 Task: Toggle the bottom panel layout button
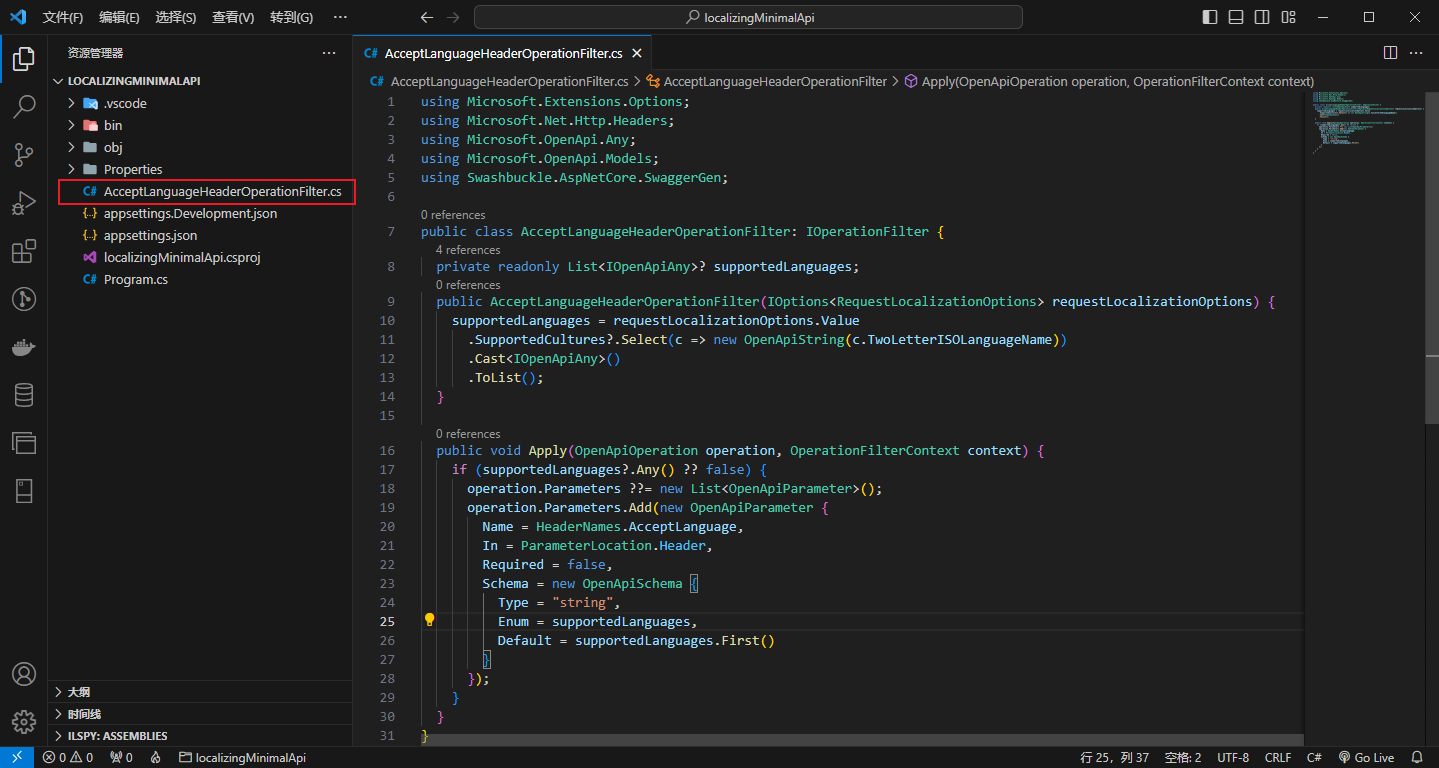[1236, 17]
